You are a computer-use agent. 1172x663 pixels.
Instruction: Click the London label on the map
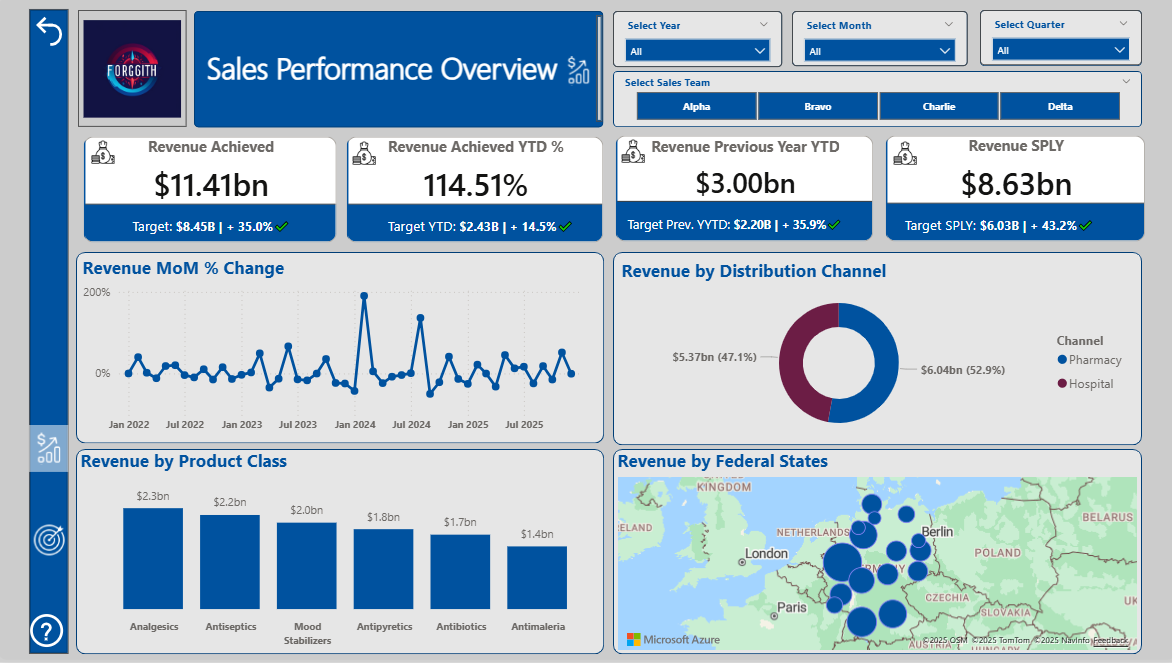point(766,554)
